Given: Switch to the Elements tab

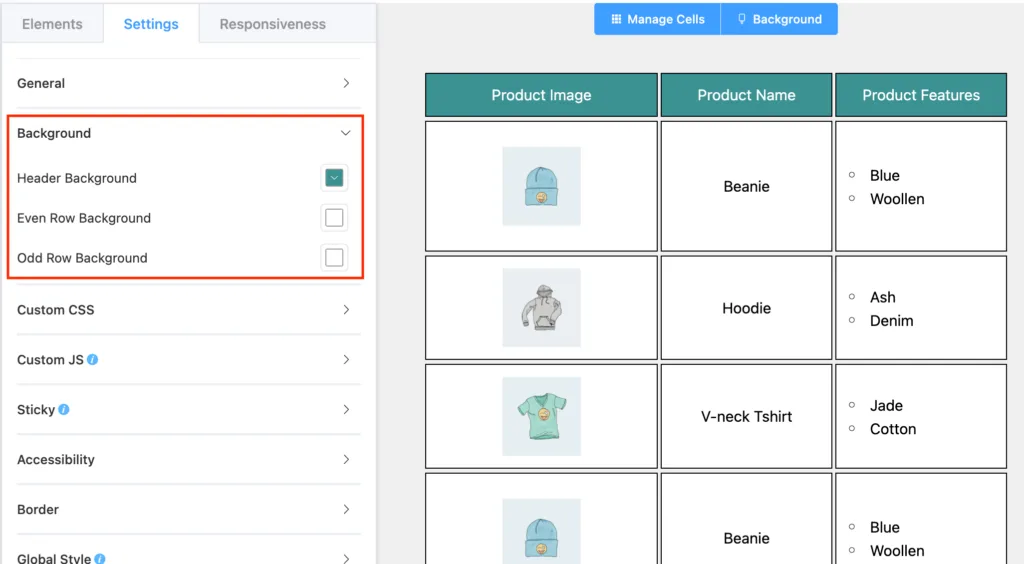Looking at the screenshot, I should (52, 24).
